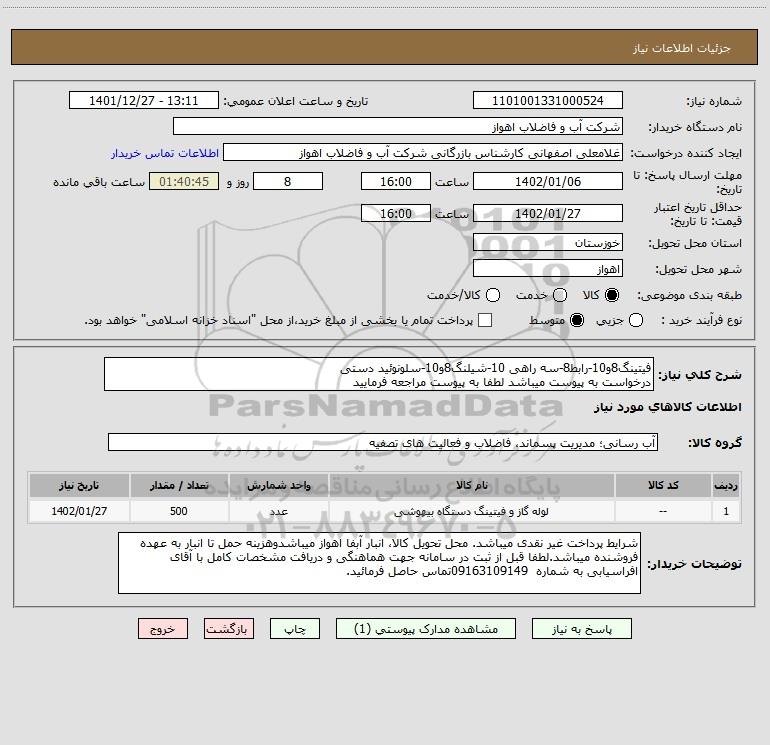Click the quantity cell 500
The image size is (770, 745).
pos(179,511)
